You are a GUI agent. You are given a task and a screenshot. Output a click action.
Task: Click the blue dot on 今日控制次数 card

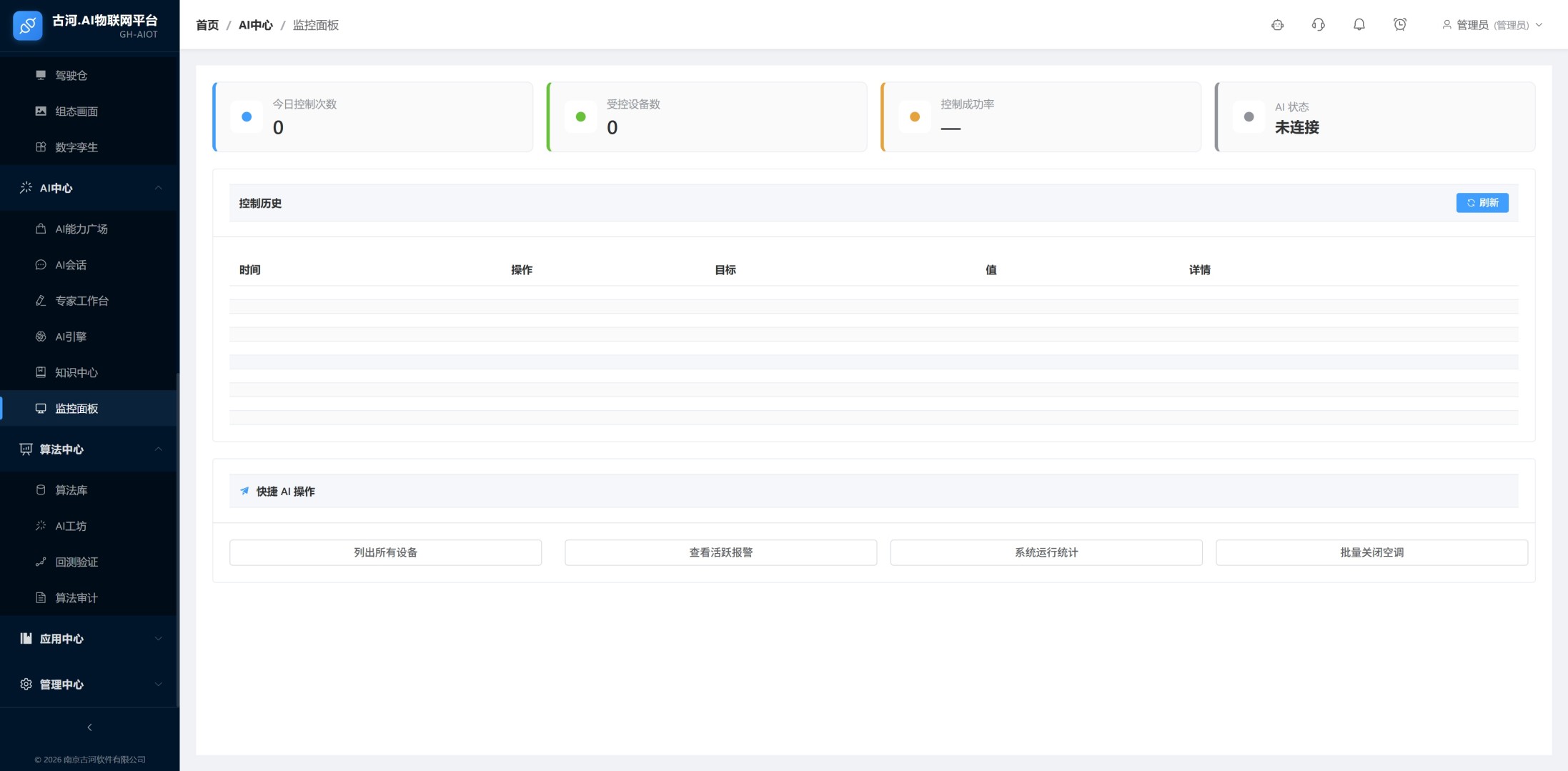pyautogui.click(x=247, y=117)
